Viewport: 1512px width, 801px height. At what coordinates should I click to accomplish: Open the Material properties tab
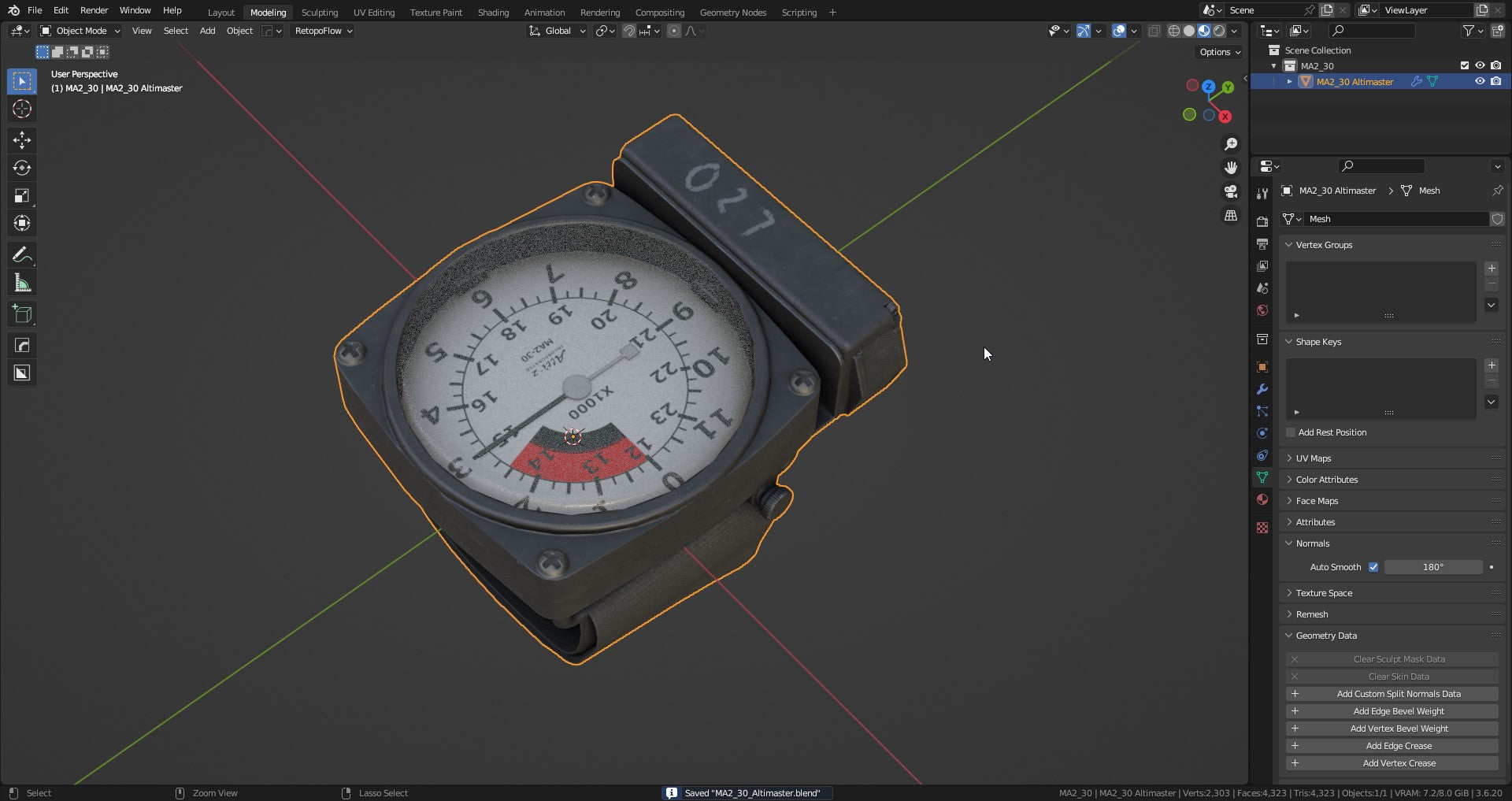click(x=1262, y=499)
